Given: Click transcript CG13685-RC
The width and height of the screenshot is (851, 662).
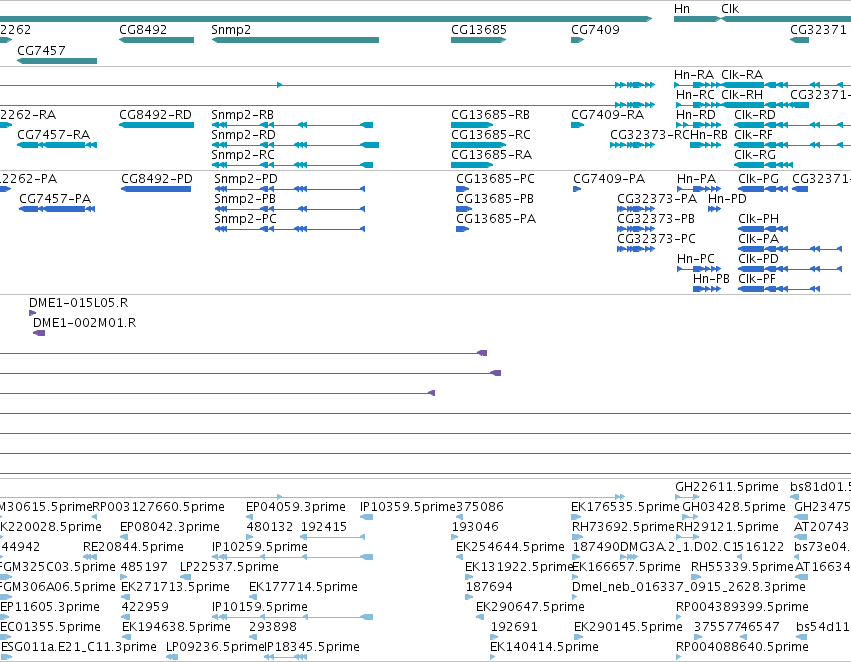Looking at the screenshot, I should (x=491, y=135).
